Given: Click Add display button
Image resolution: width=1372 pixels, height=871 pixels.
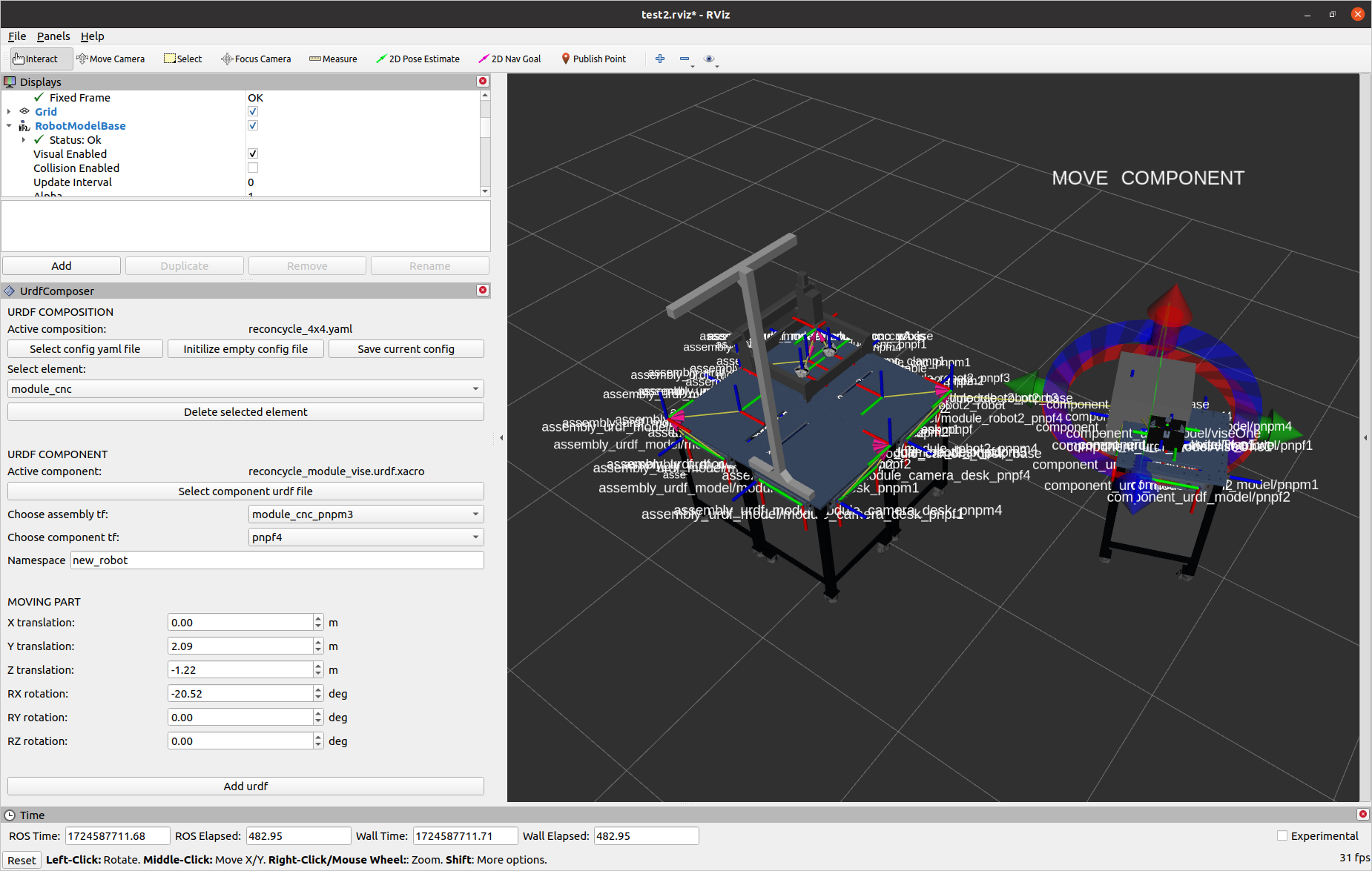Looking at the screenshot, I should click(x=62, y=265).
